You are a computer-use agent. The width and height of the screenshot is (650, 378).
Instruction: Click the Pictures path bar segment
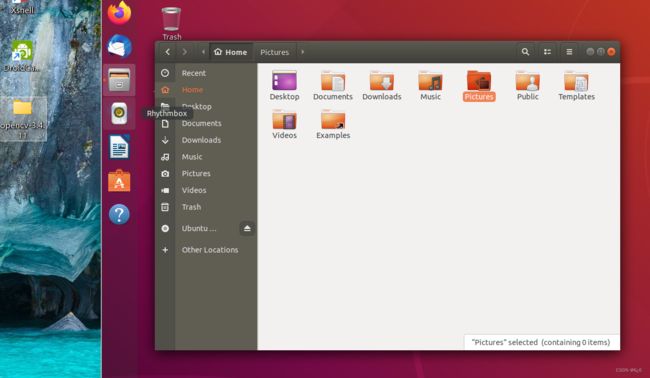pyautogui.click(x=274, y=52)
